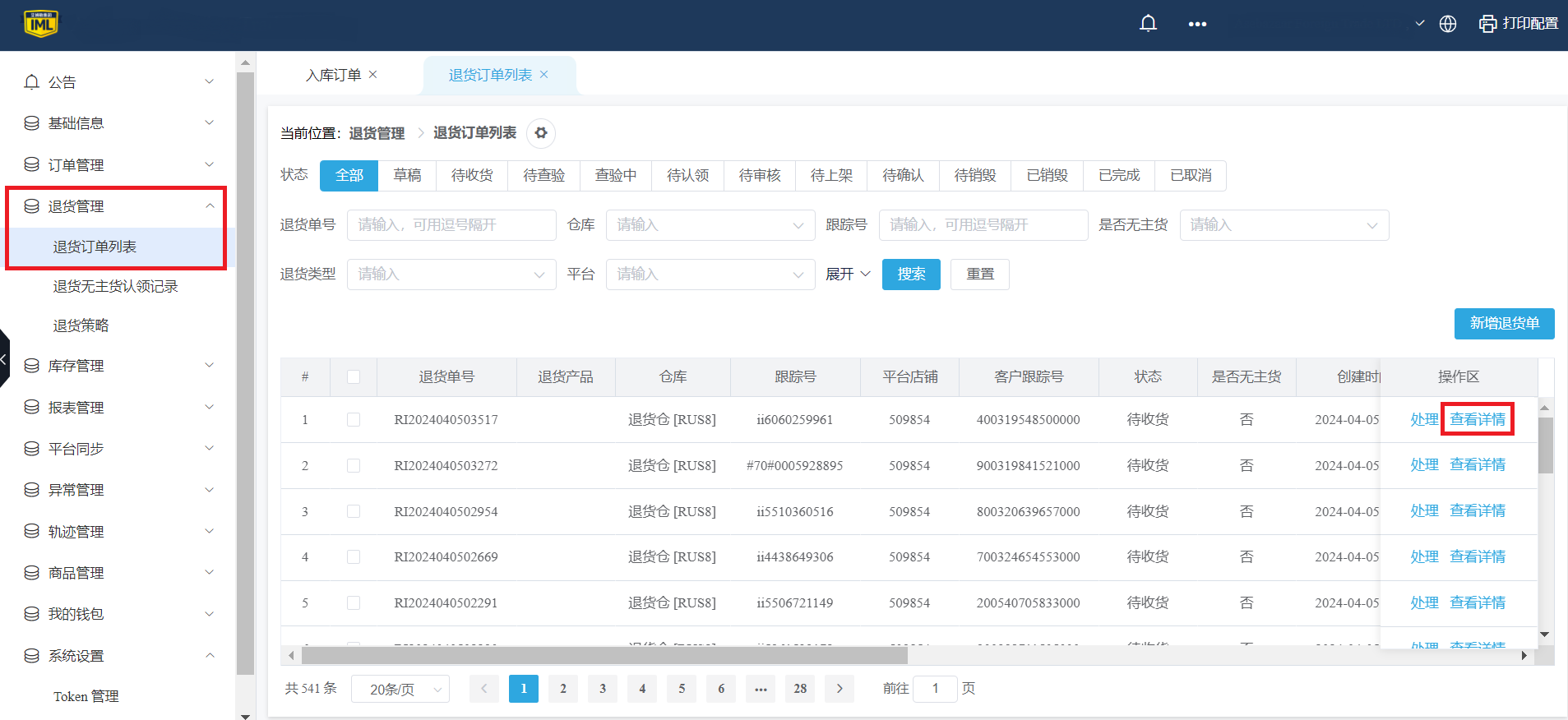1568x720 pixels.
Task: Click the 我的钱包 sidebar icon
Action: (x=32, y=614)
